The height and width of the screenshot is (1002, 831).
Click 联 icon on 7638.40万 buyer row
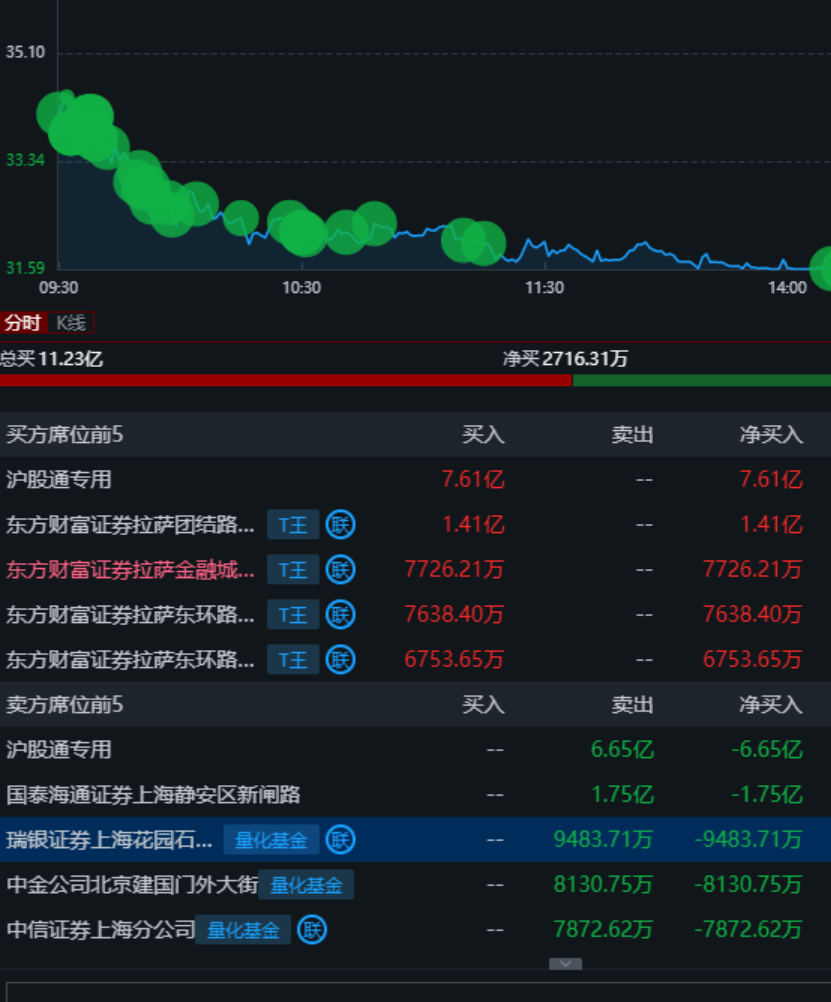pyautogui.click(x=340, y=615)
